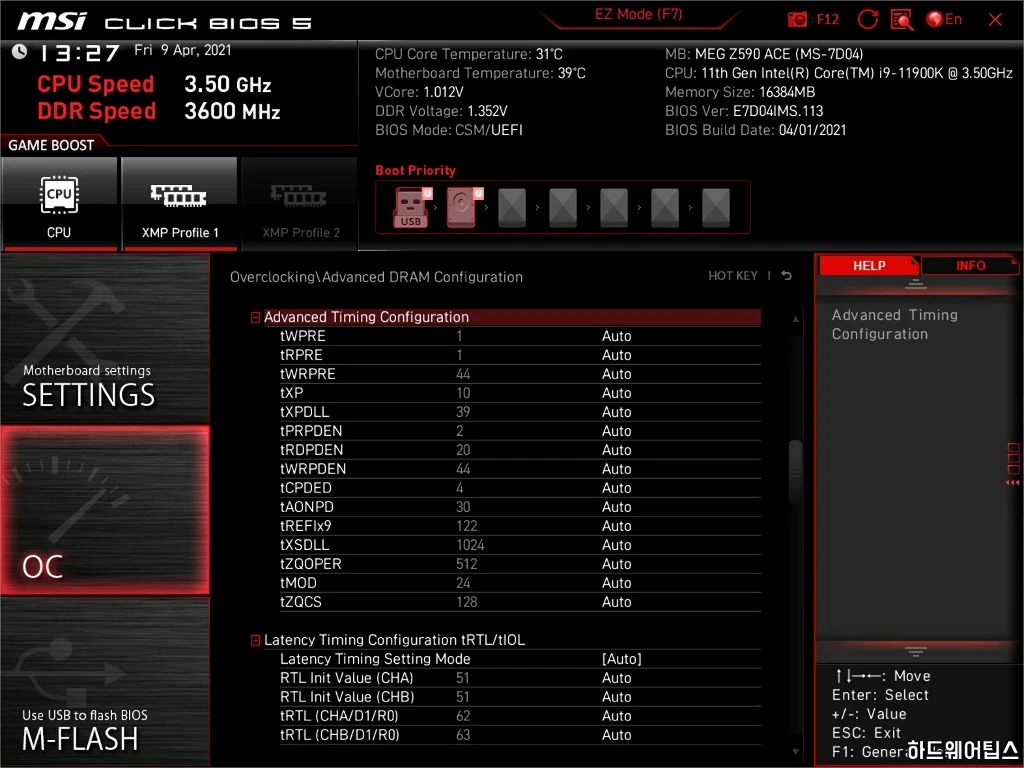Open the SETTINGS motherboard section
The width and height of the screenshot is (1024, 768).
click(105, 339)
